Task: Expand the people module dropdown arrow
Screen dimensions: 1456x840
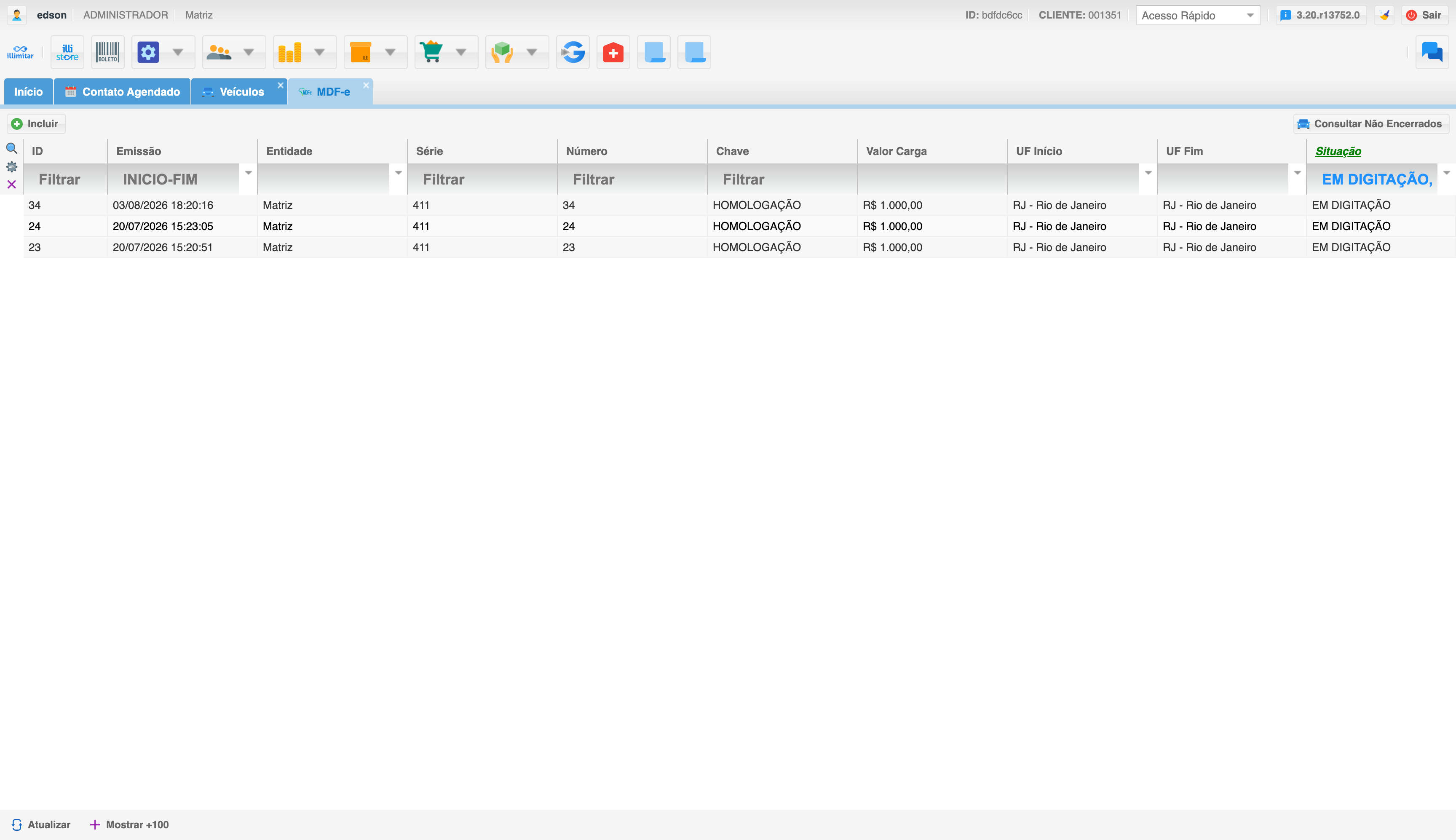Action: 249,53
